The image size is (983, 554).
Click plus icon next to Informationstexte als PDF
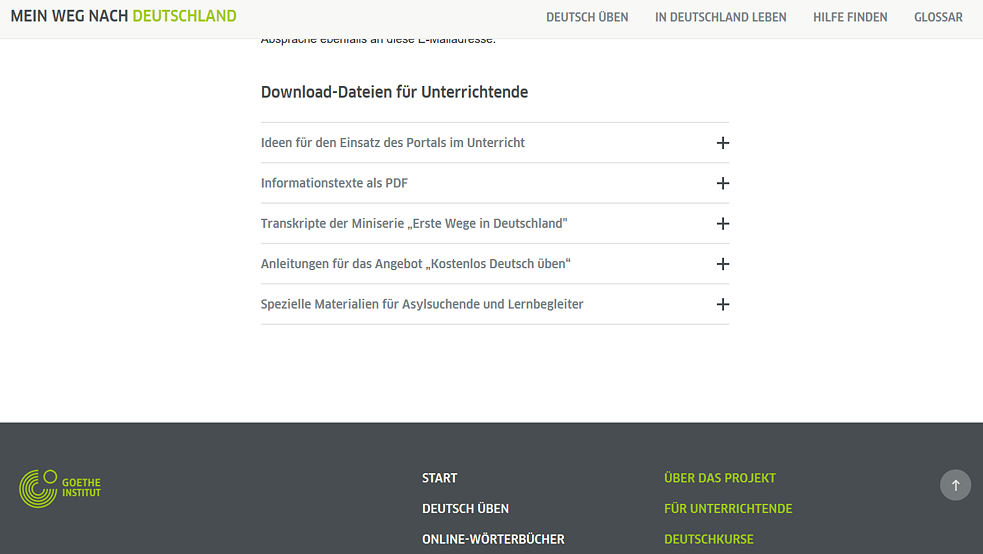pyautogui.click(x=723, y=184)
